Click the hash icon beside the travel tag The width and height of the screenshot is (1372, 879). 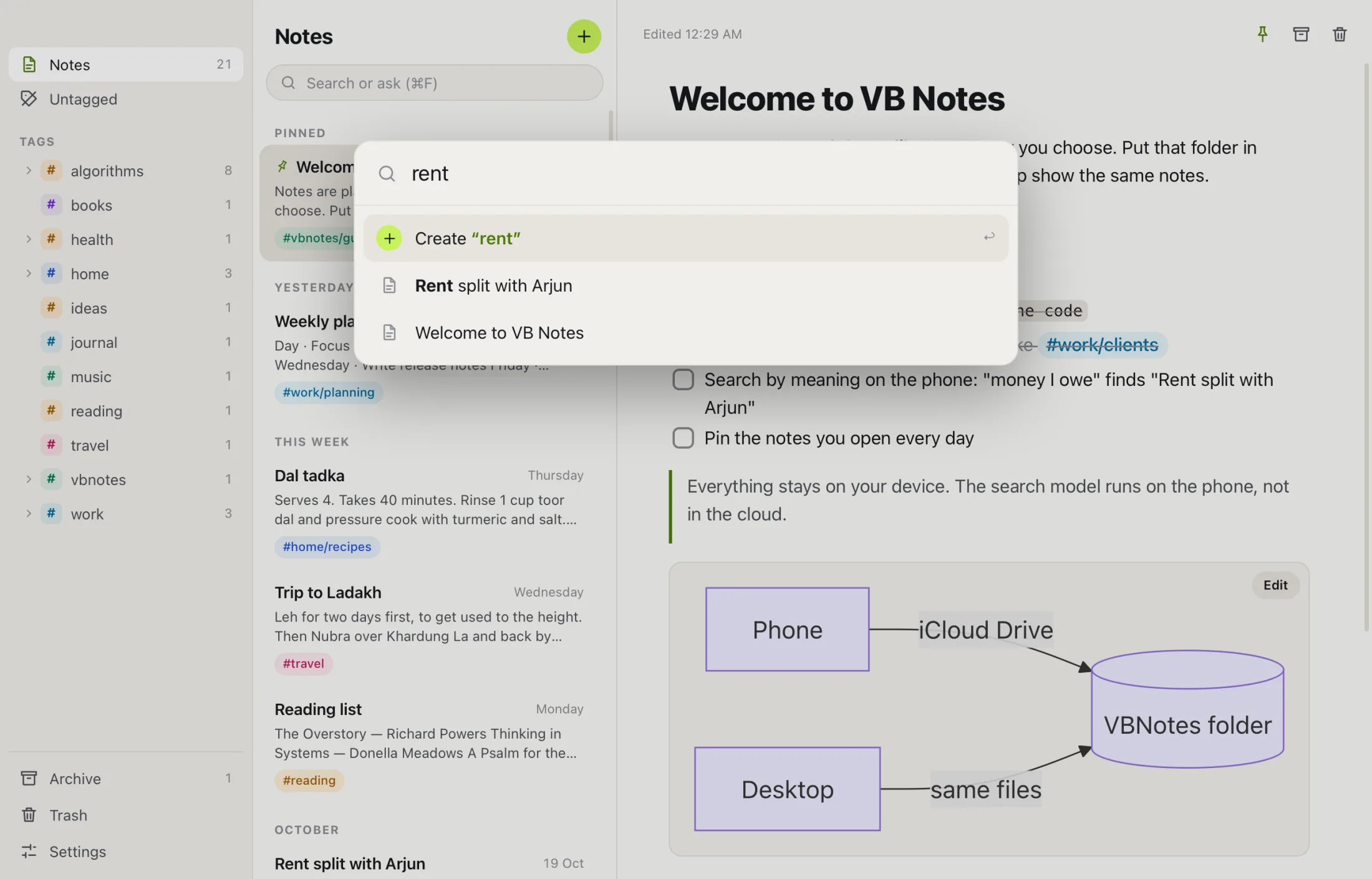point(51,444)
